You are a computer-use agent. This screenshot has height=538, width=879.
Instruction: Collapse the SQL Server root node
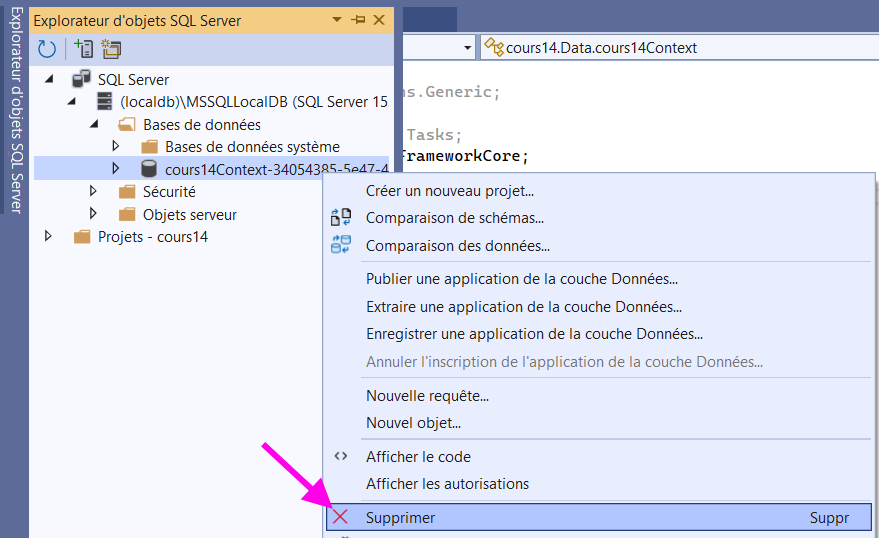pyautogui.click(x=49, y=79)
